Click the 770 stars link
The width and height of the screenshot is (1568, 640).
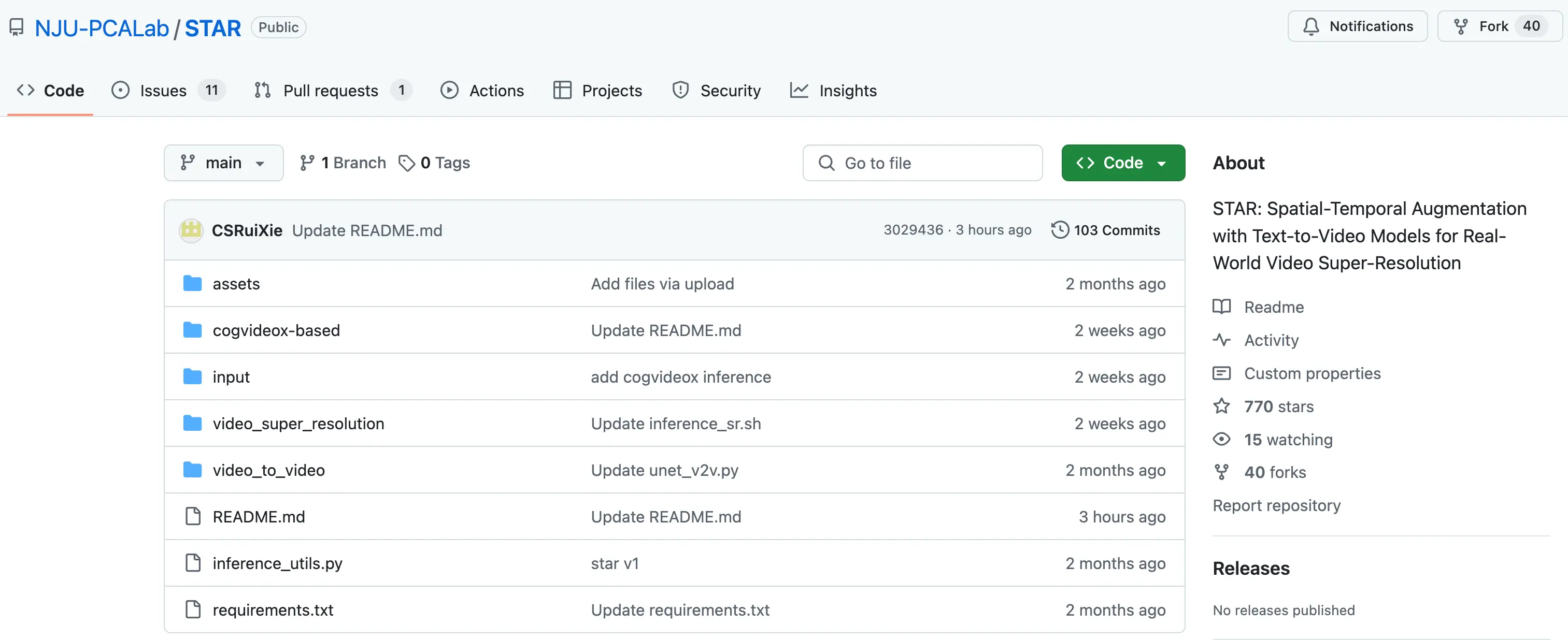(x=1278, y=406)
